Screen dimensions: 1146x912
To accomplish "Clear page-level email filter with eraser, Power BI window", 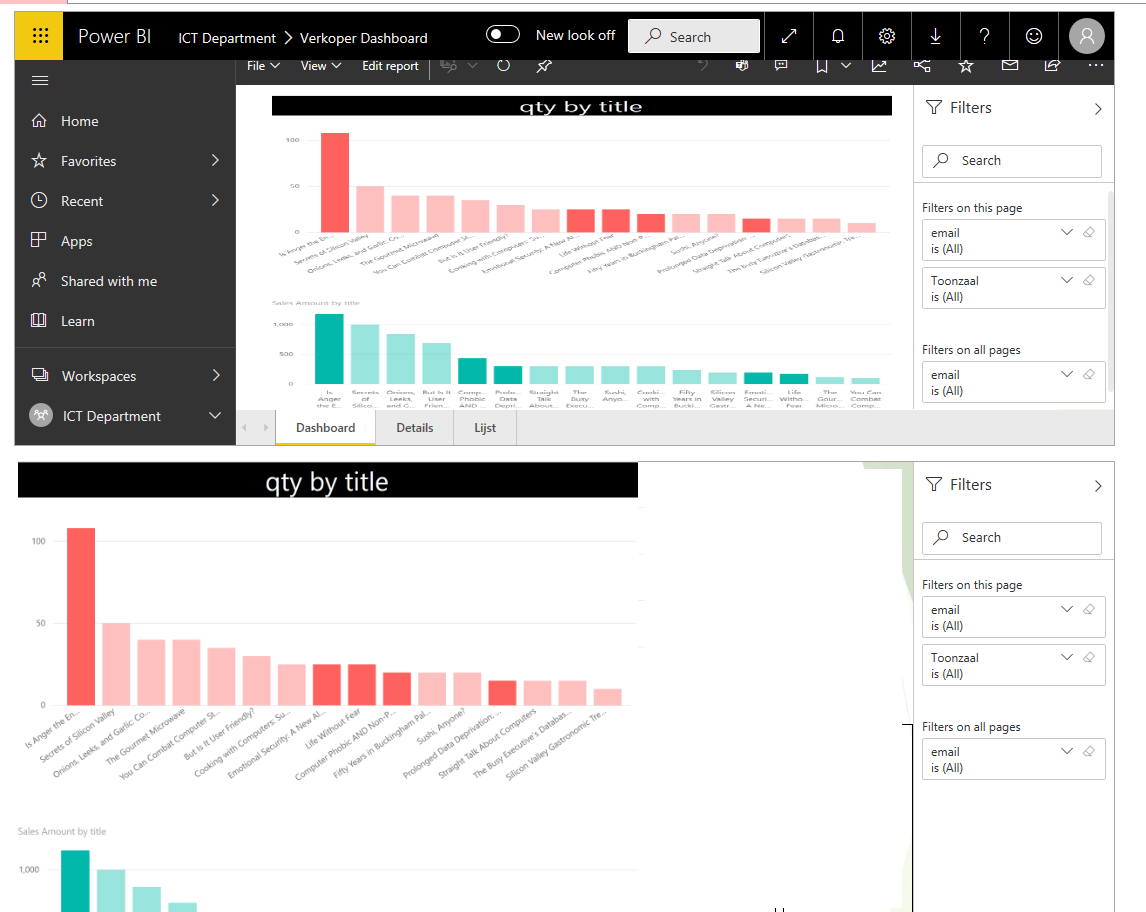I will click(1088, 232).
